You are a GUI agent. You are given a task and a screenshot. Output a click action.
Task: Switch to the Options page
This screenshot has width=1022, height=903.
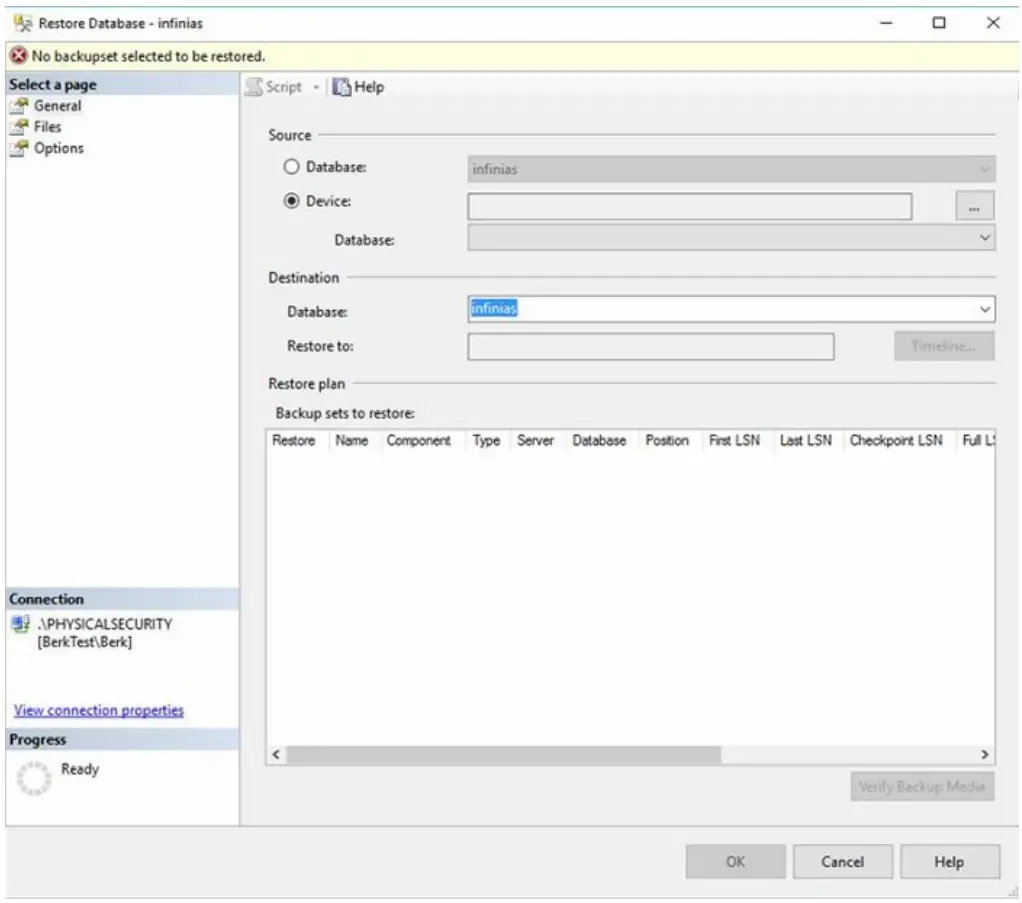(58, 148)
